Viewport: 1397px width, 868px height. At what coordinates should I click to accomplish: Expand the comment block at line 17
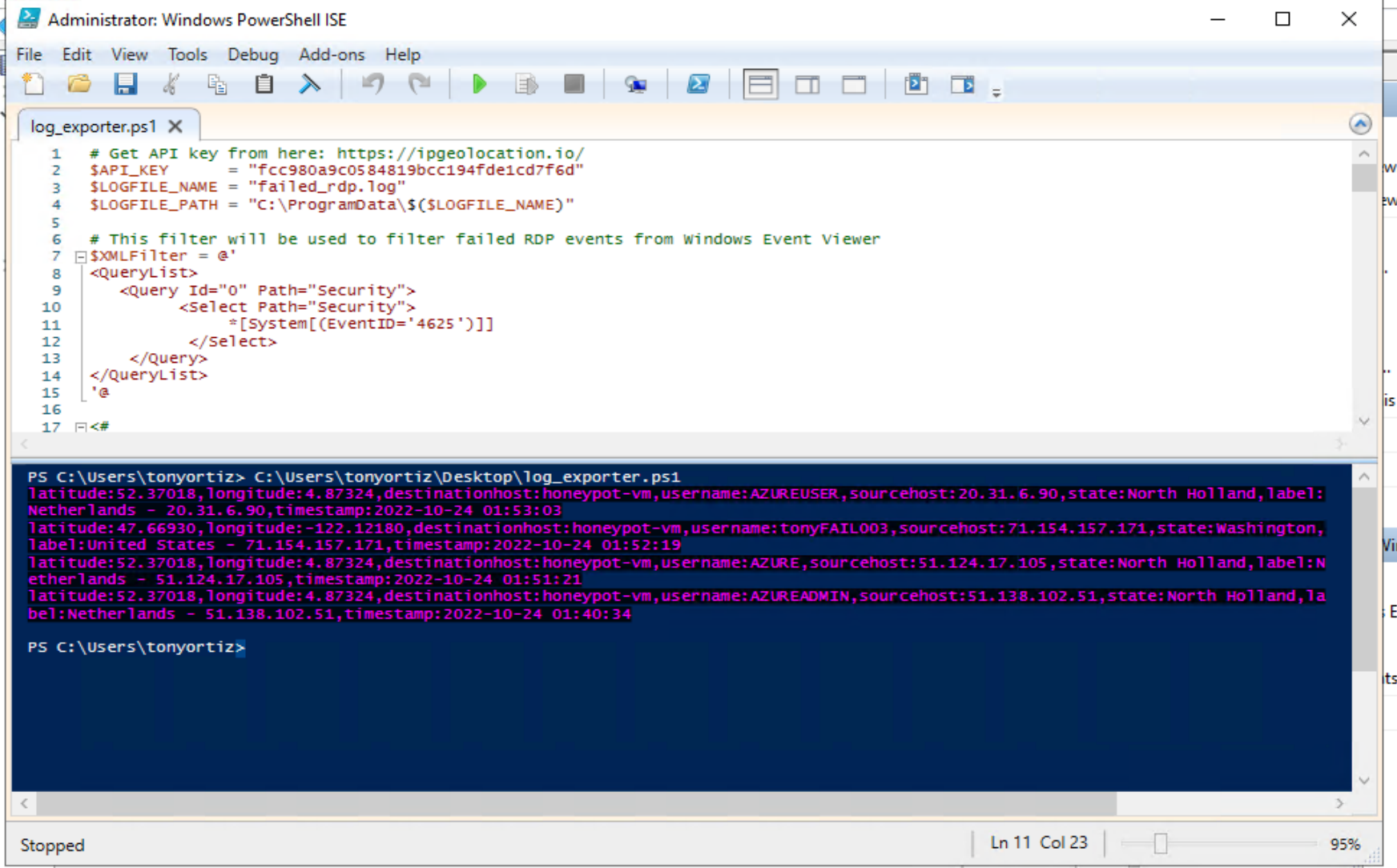click(79, 427)
